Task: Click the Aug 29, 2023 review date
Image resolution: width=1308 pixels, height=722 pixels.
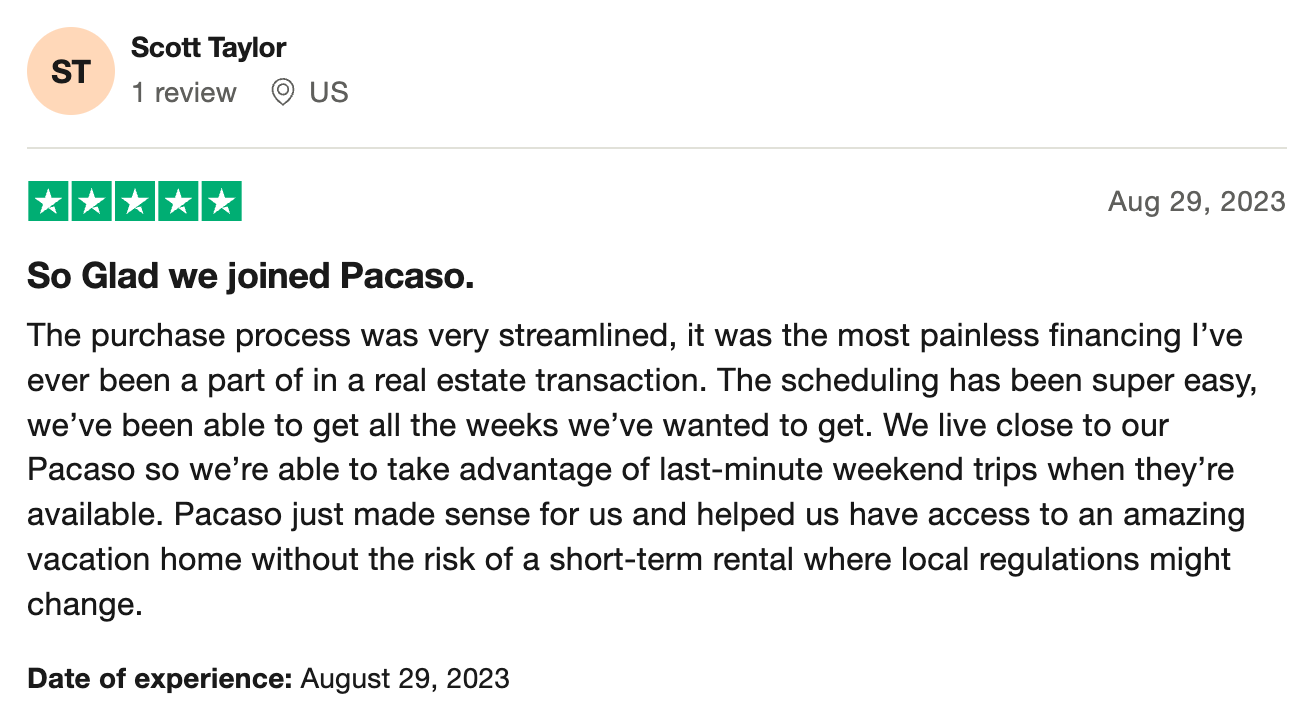Action: [1196, 202]
